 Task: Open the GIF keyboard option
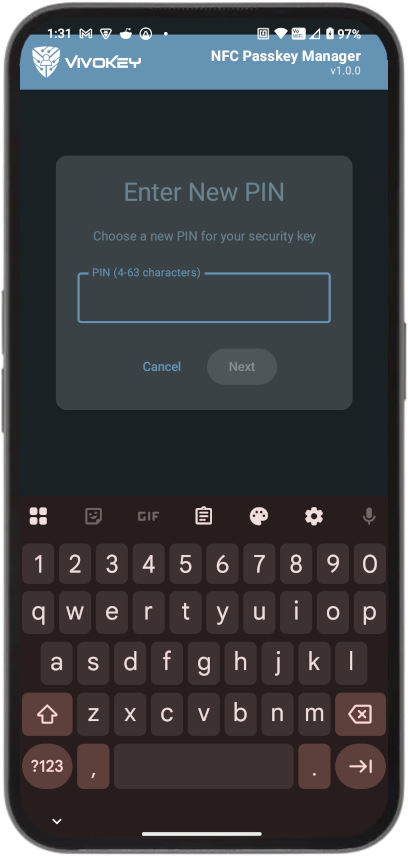(x=148, y=516)
